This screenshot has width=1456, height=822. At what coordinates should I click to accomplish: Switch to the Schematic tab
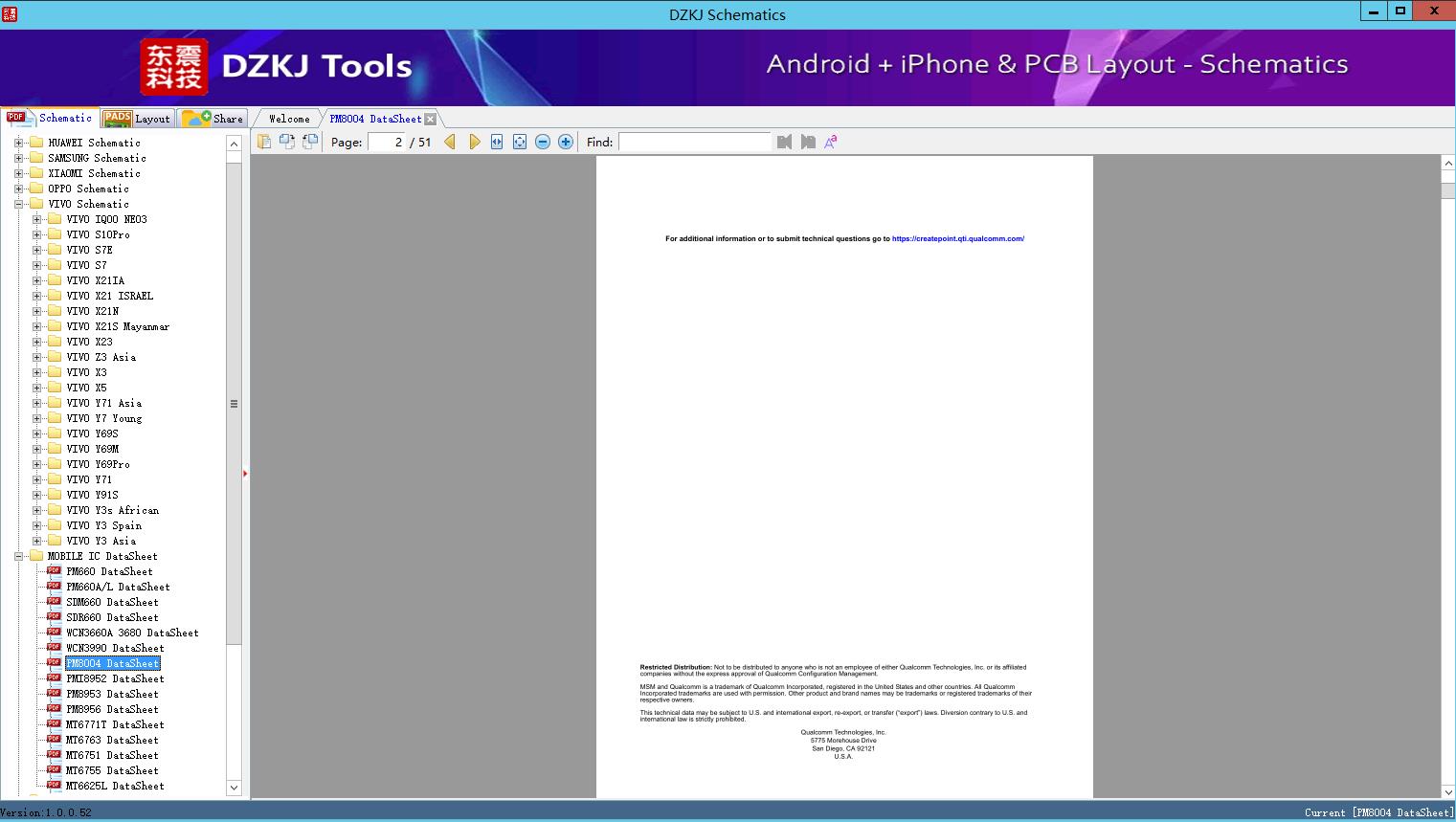click(50, 118)
